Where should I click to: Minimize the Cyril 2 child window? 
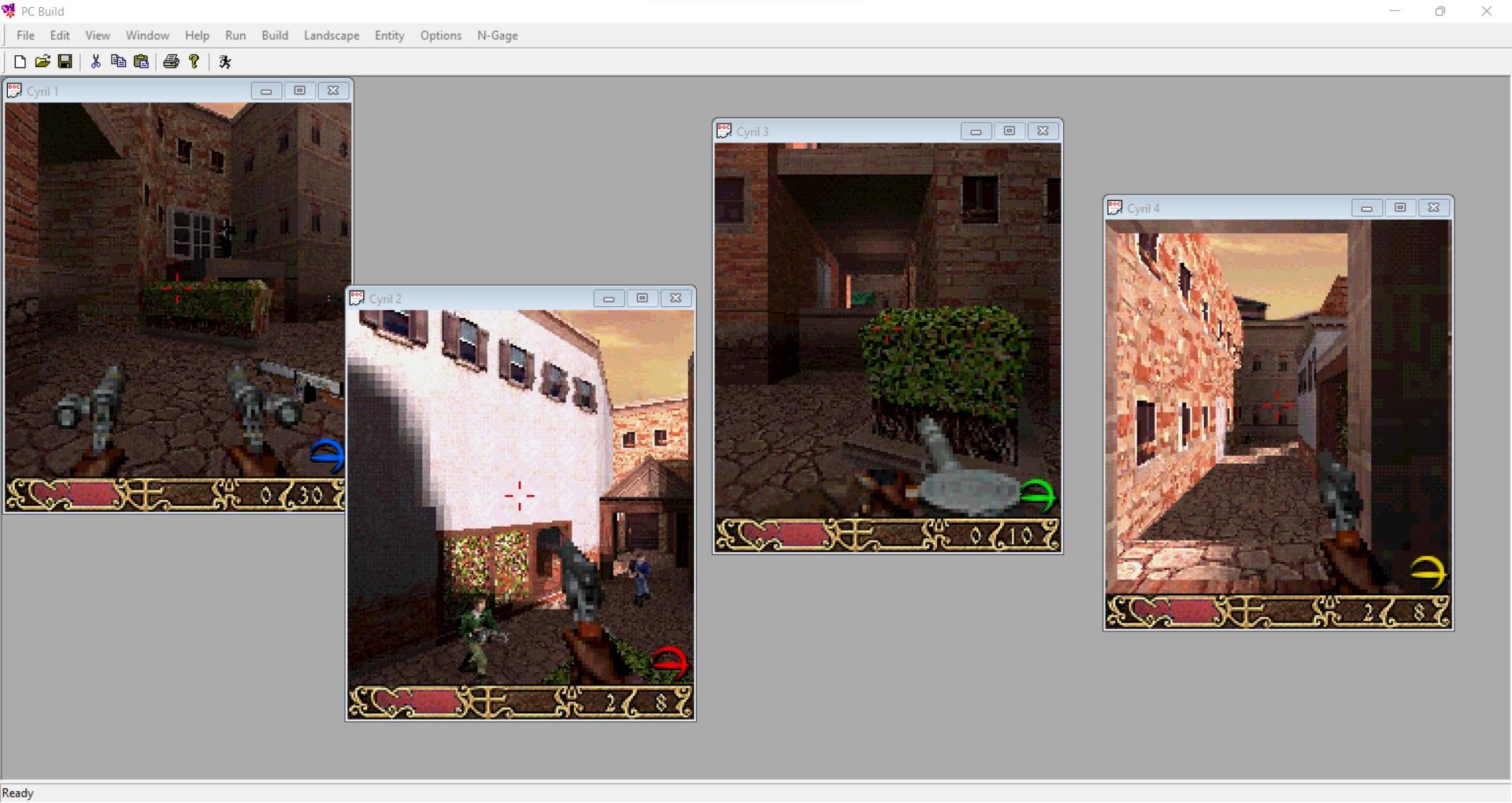609,298
